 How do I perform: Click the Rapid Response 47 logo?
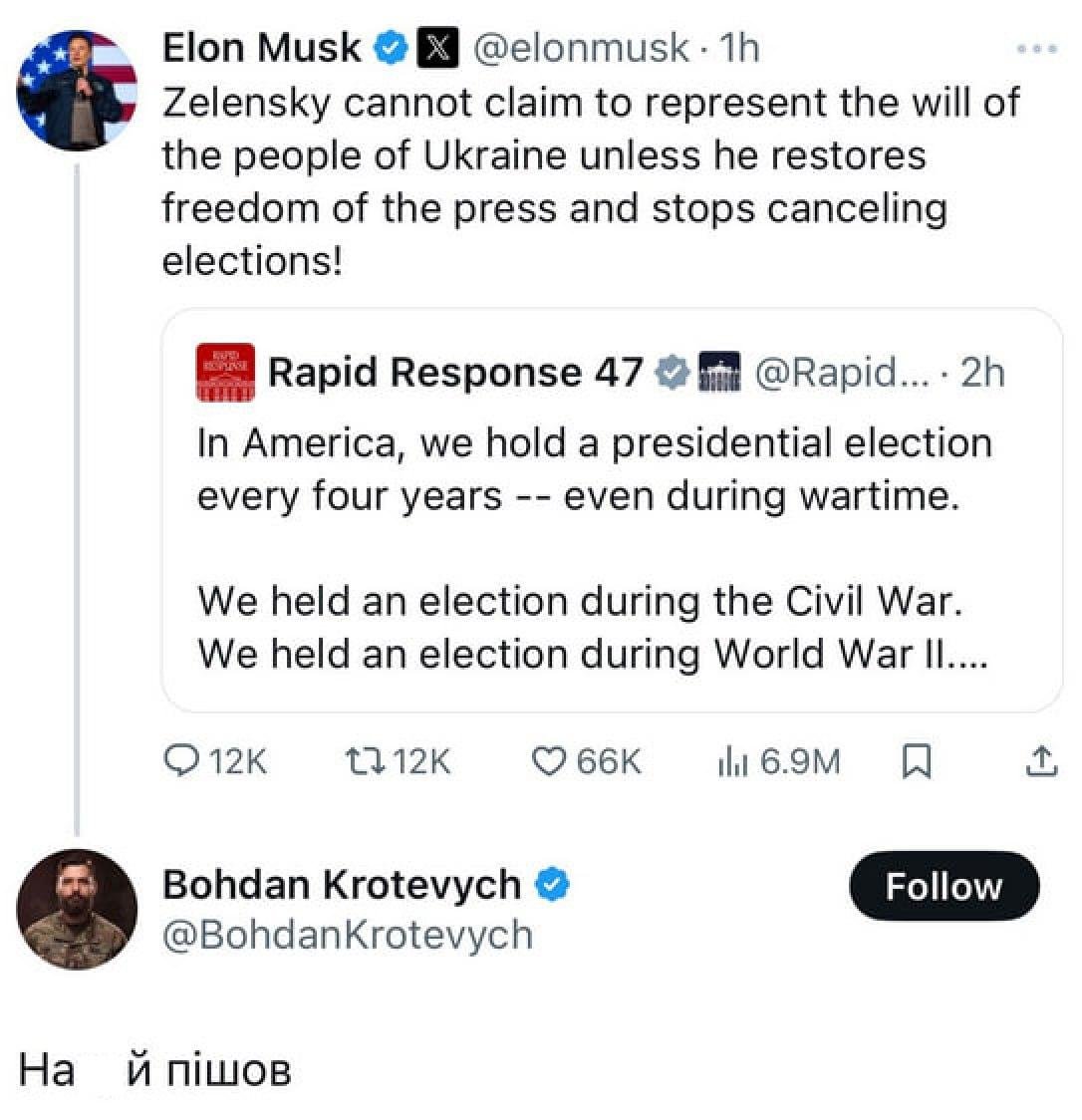click(226, 373)
